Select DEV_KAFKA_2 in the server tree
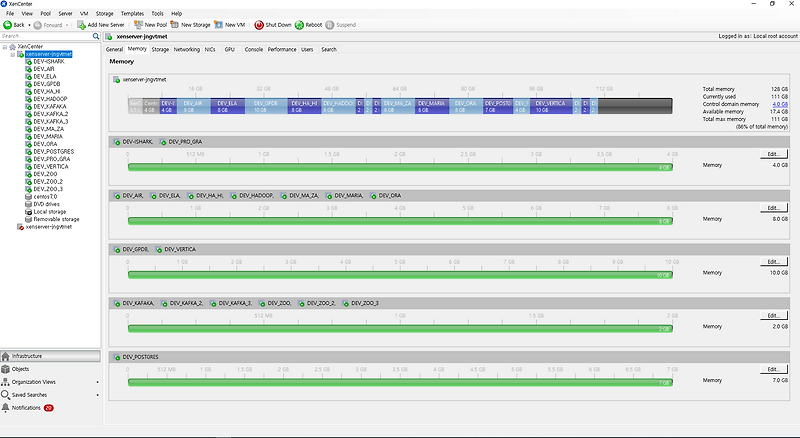 (51, 114)
